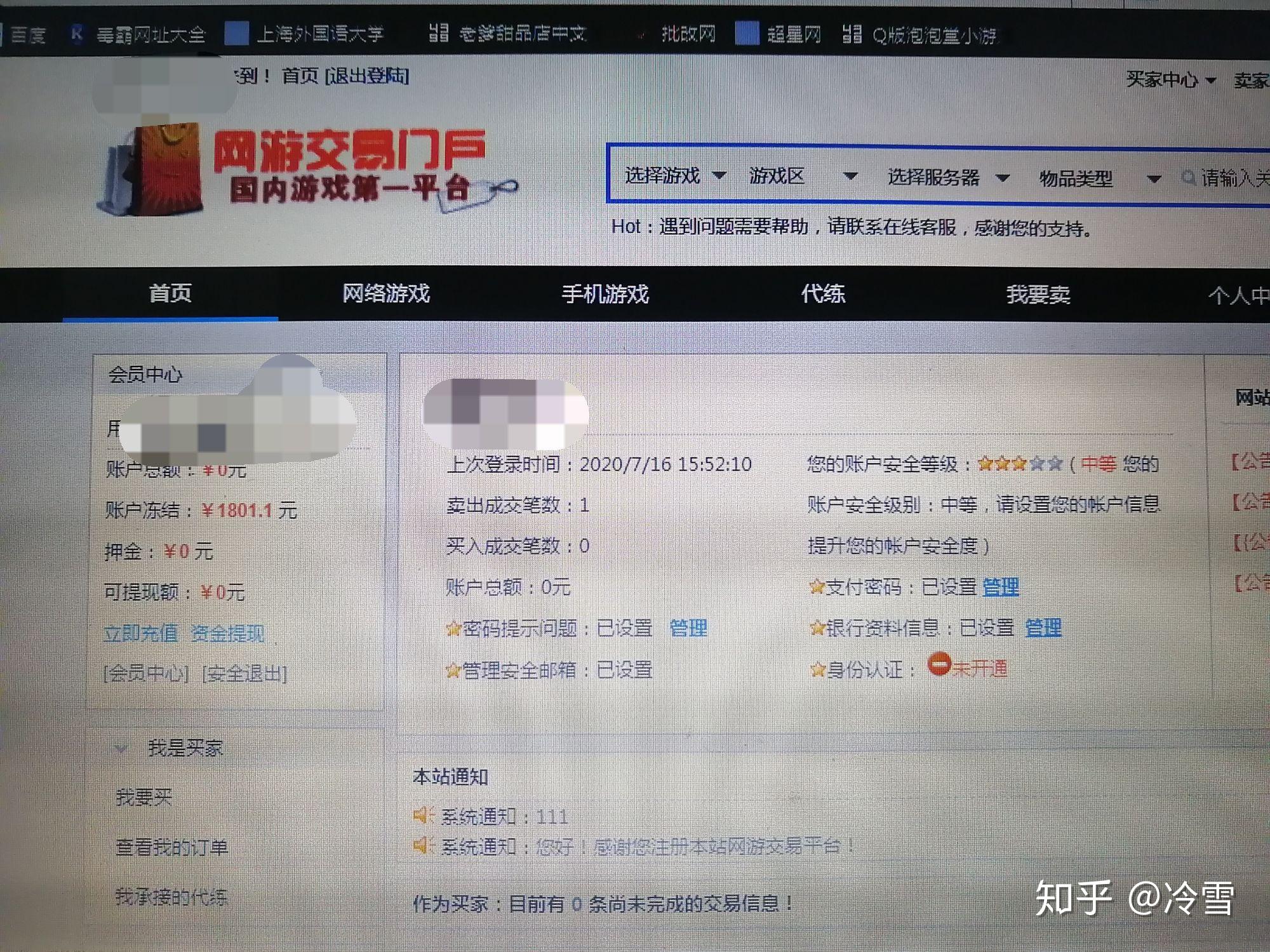This screenshot has width=1270, height=952.
Task: Go to the 首页 navigation tab
Action: pos(170,293)
